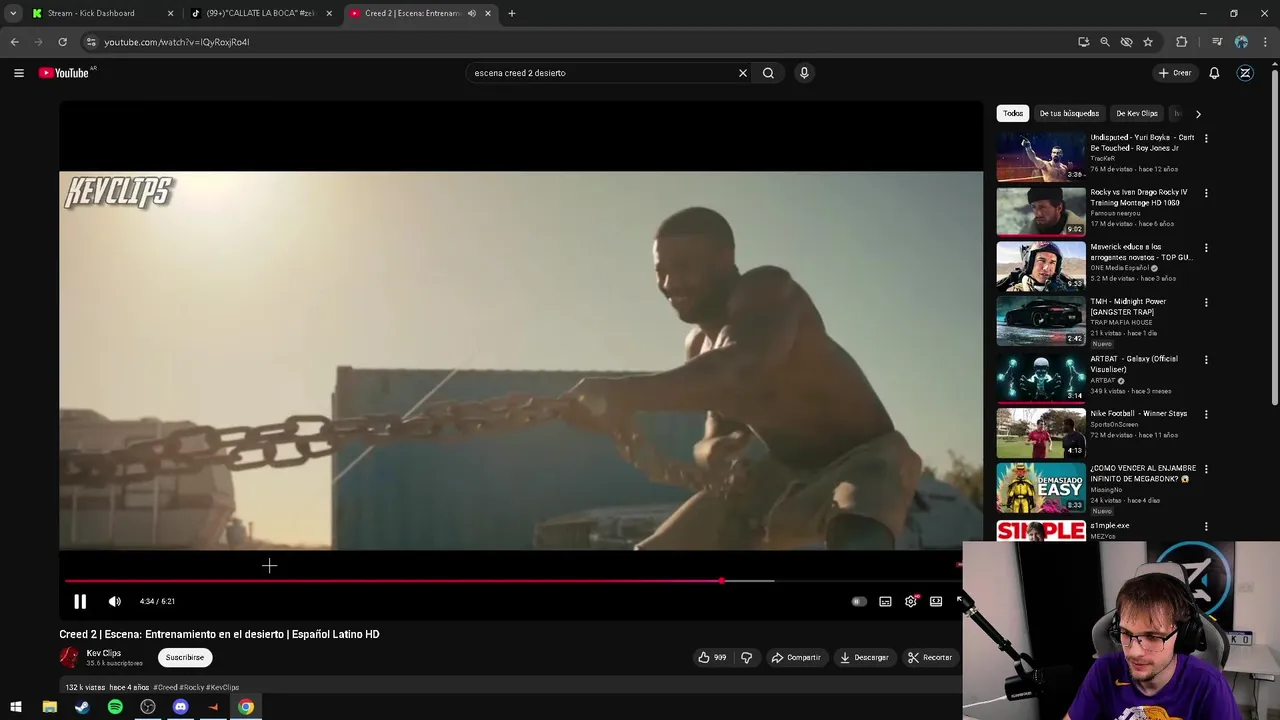Image resolution: width=1280 pixels, height=720 pixels.
Task: Open YouTube notifications bell
Action: [x=1214, y=73]
